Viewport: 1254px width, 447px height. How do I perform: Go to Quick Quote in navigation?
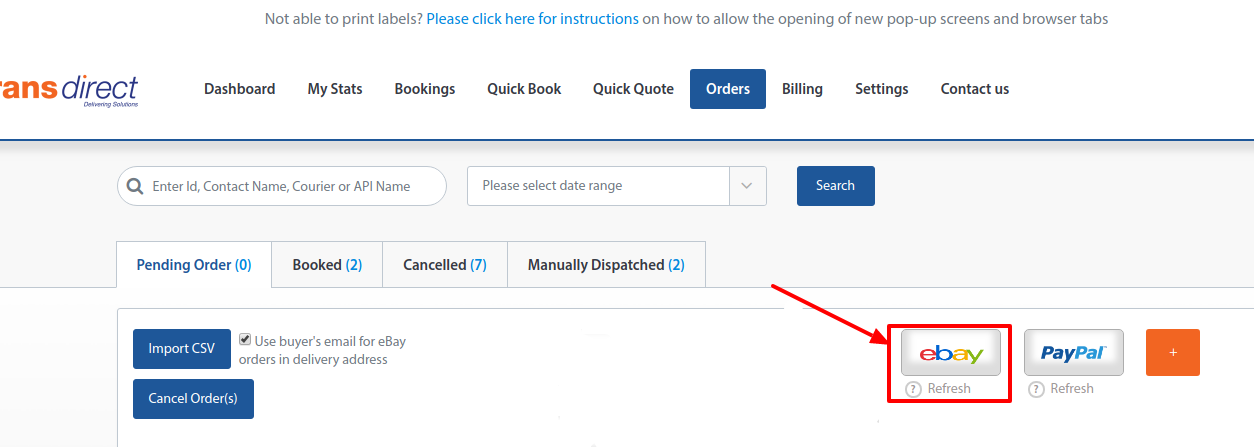[x=633, y=89]
